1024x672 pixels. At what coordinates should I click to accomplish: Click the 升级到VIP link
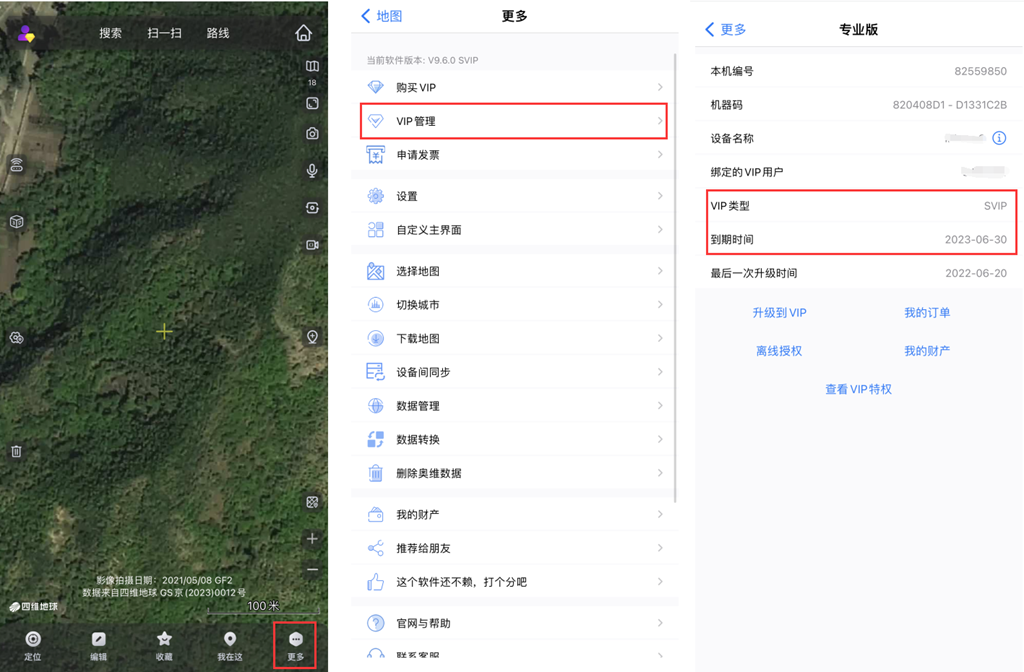point(779,313)
